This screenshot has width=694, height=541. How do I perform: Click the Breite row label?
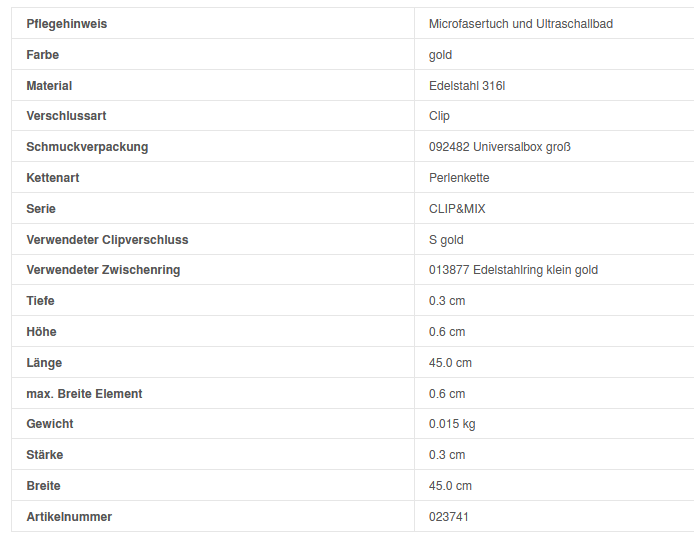coord(43,486)
